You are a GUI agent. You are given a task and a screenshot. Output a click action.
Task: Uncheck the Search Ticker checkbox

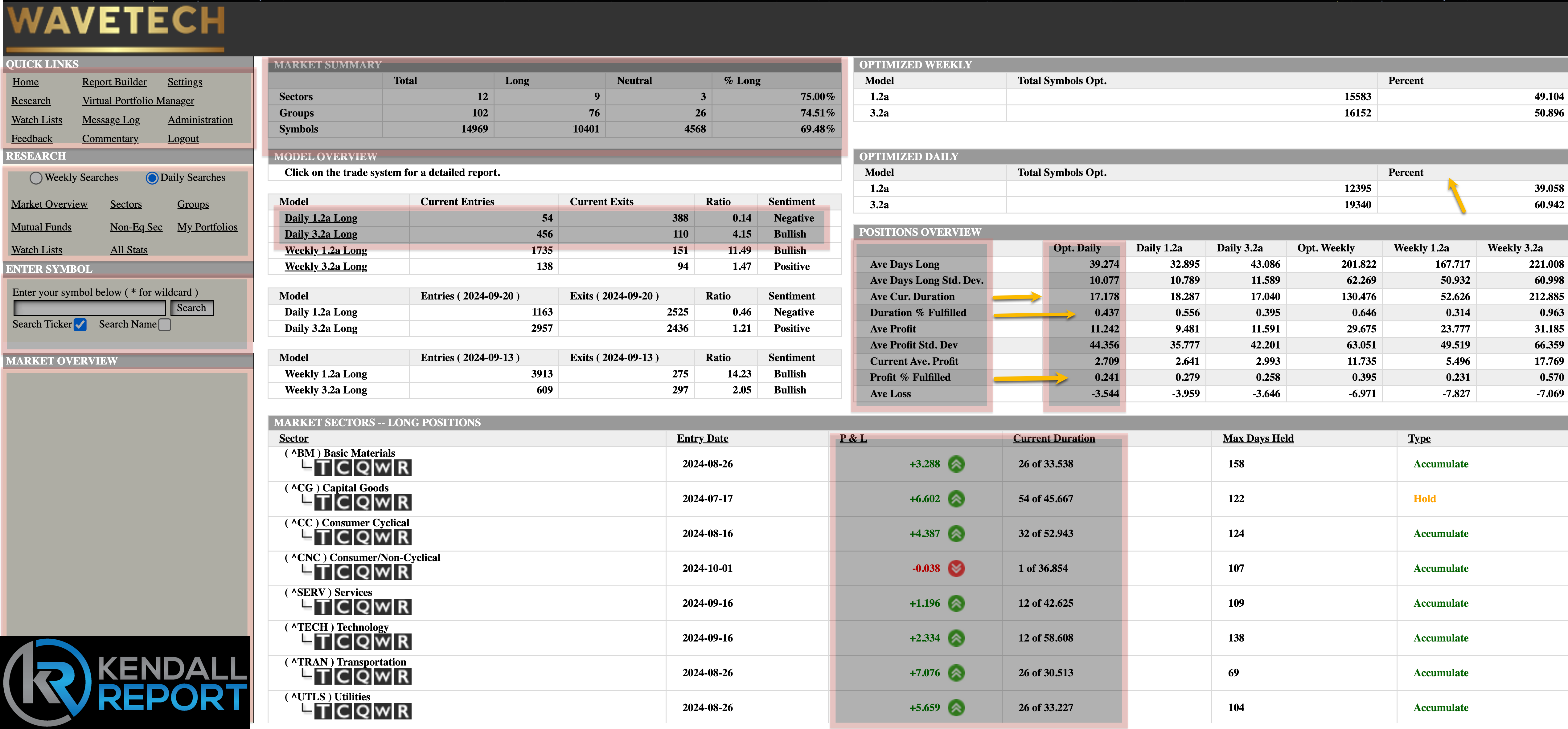click(80, 325)
